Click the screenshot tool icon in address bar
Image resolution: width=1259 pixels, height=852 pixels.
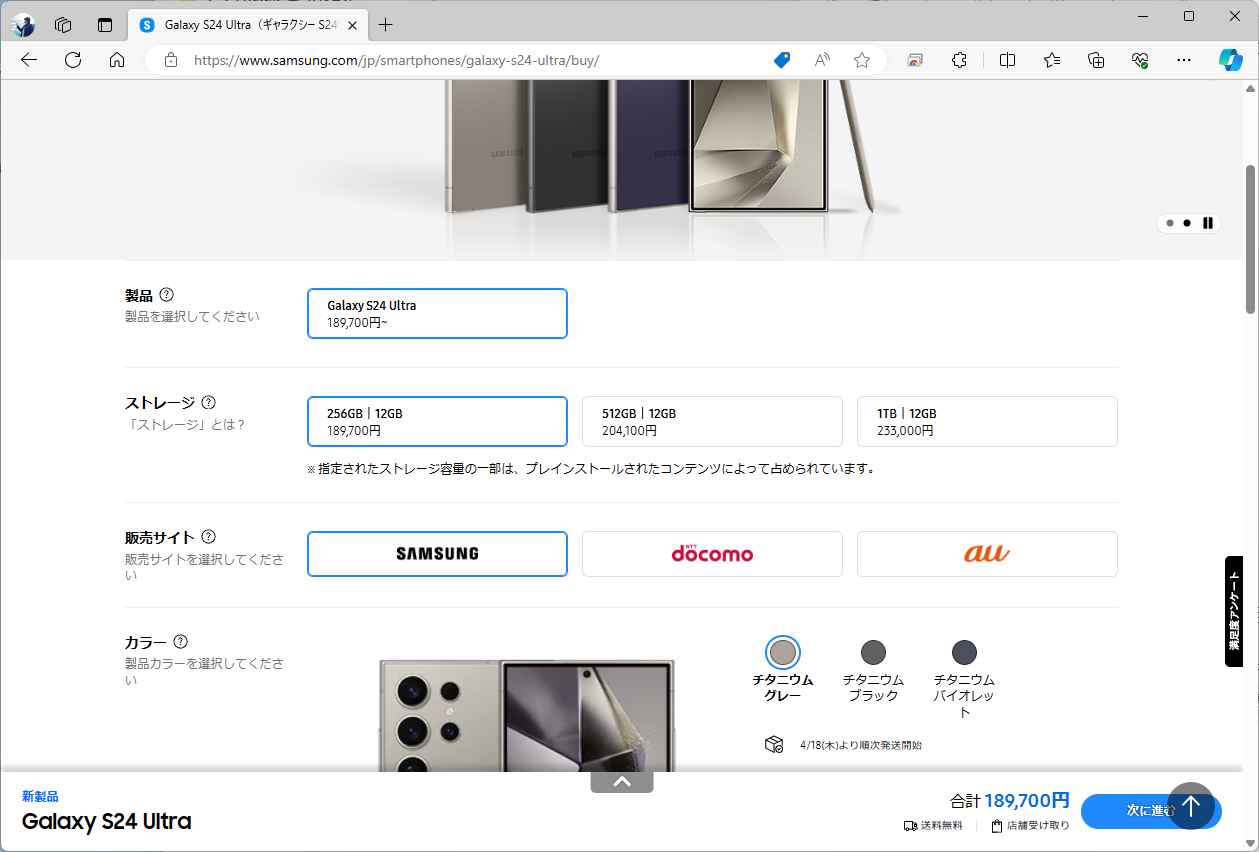(x=915, y=60)
